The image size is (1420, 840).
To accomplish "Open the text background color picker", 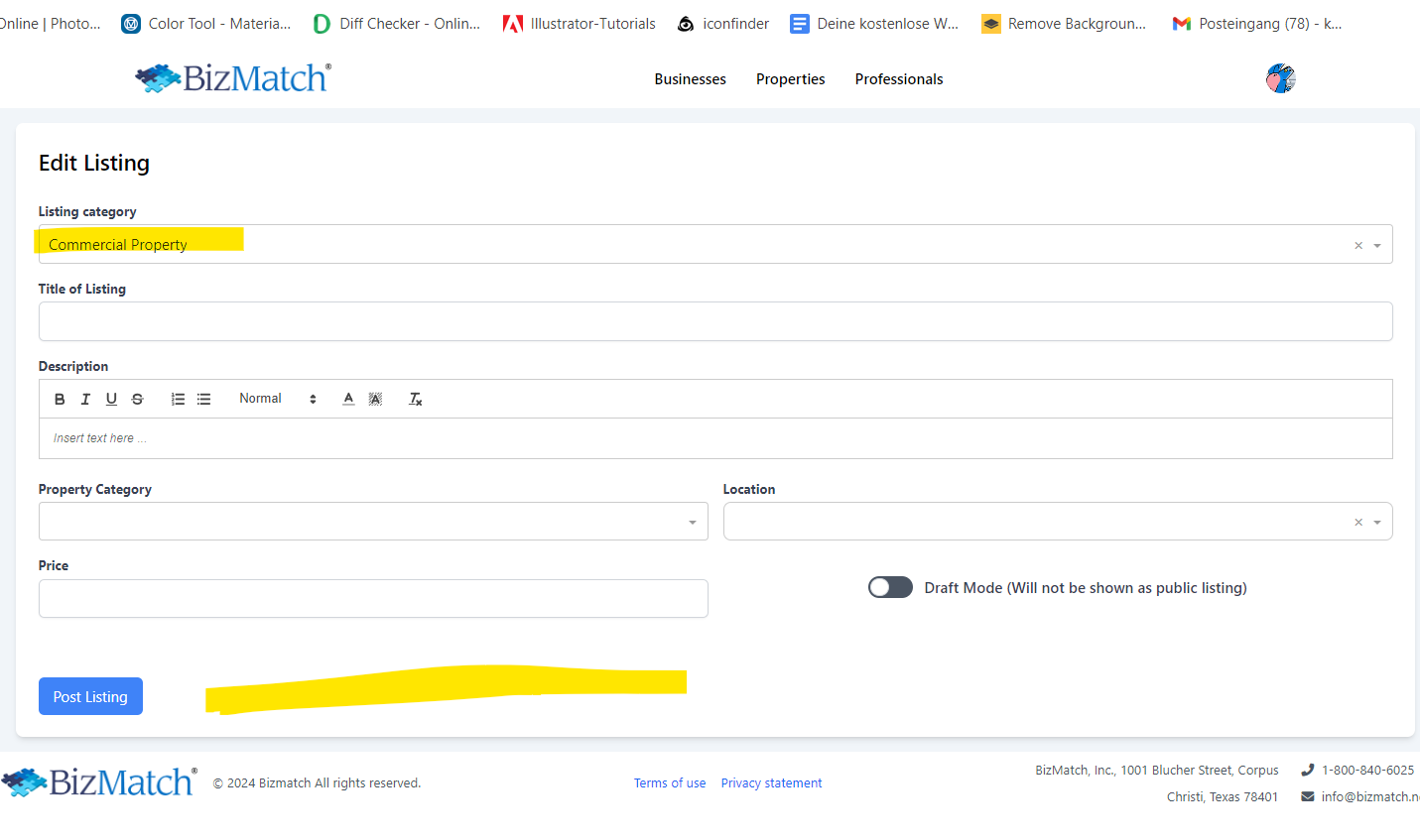I will [x=375, y=399].
